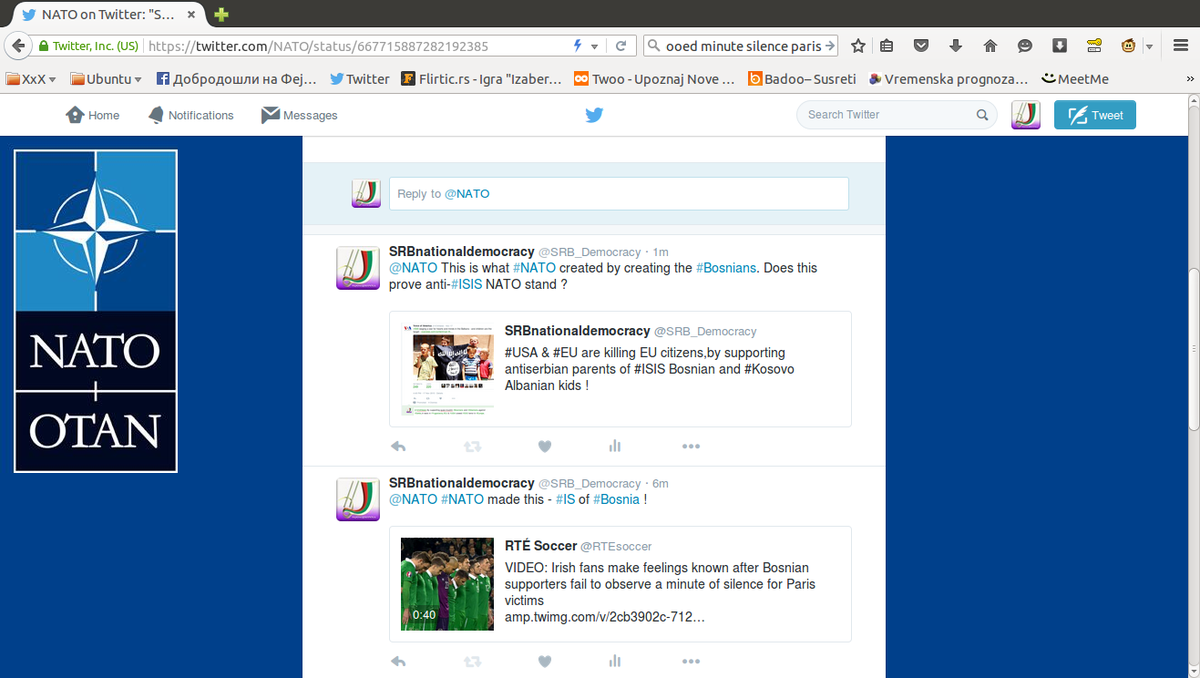Click the browser search box

742,46
